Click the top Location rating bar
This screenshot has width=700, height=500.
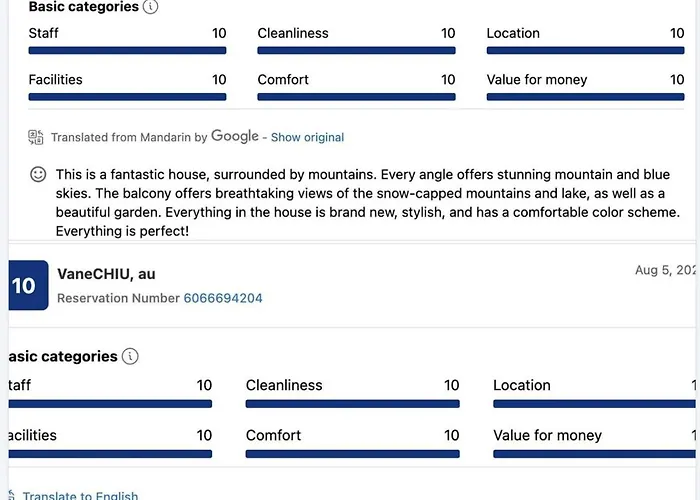pos(585,50)
